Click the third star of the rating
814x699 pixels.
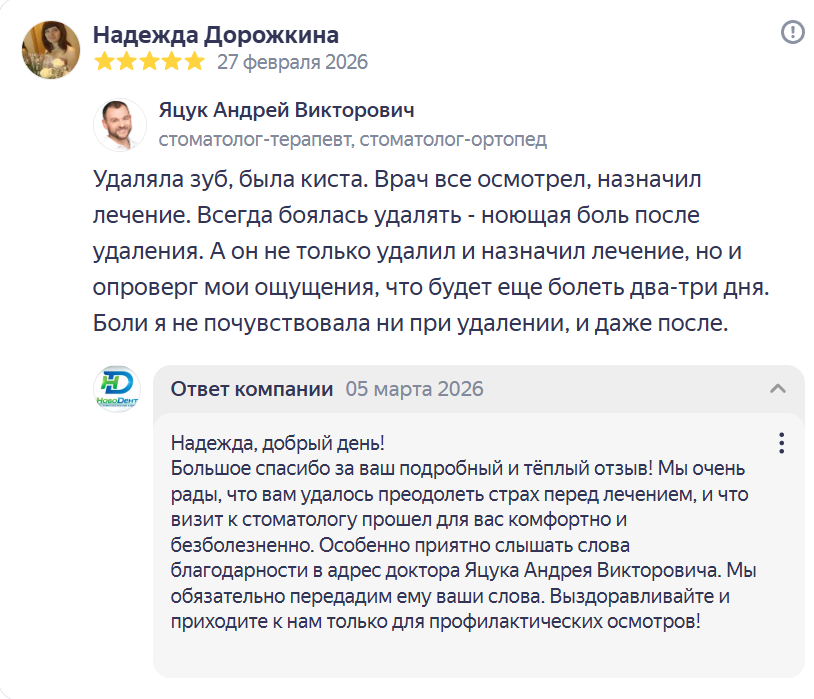tap(148, 62)
